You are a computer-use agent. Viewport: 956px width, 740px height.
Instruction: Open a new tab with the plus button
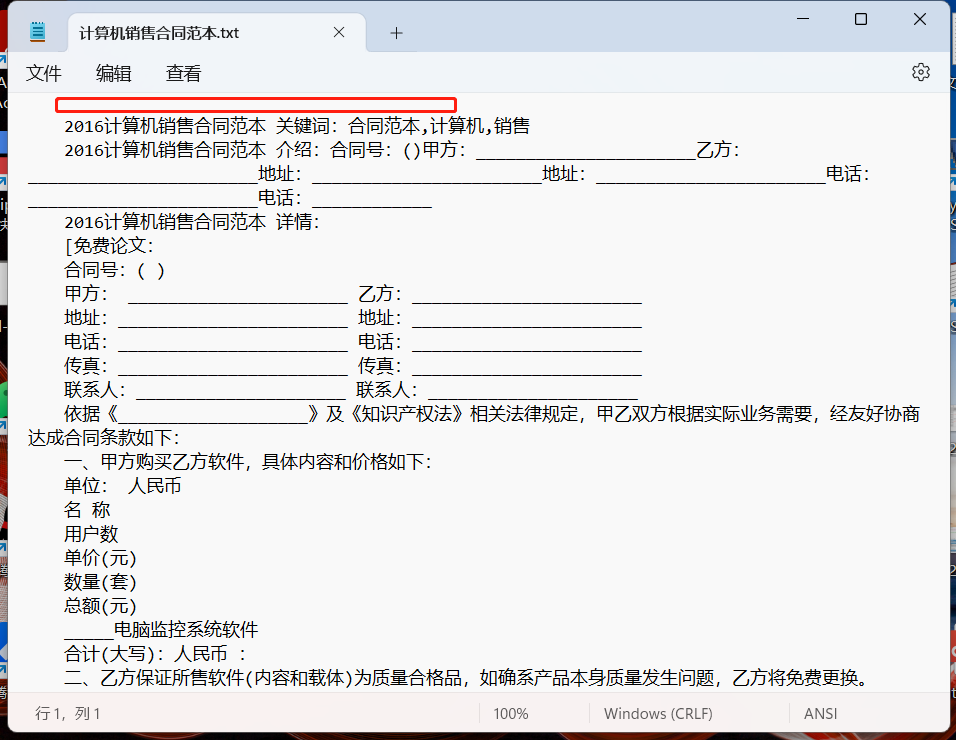[x=396, y=32]
